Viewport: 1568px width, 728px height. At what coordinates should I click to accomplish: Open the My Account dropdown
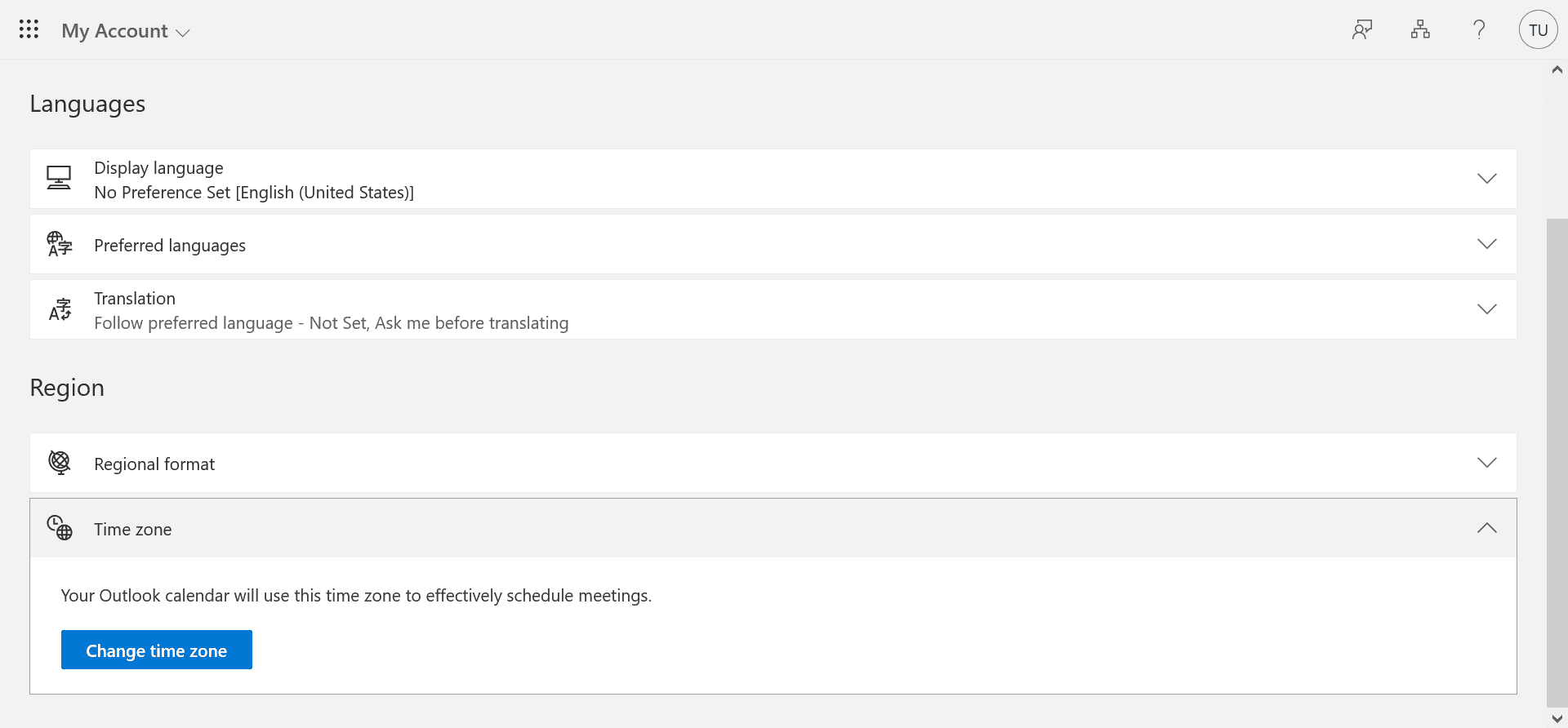tap(183, 33)
